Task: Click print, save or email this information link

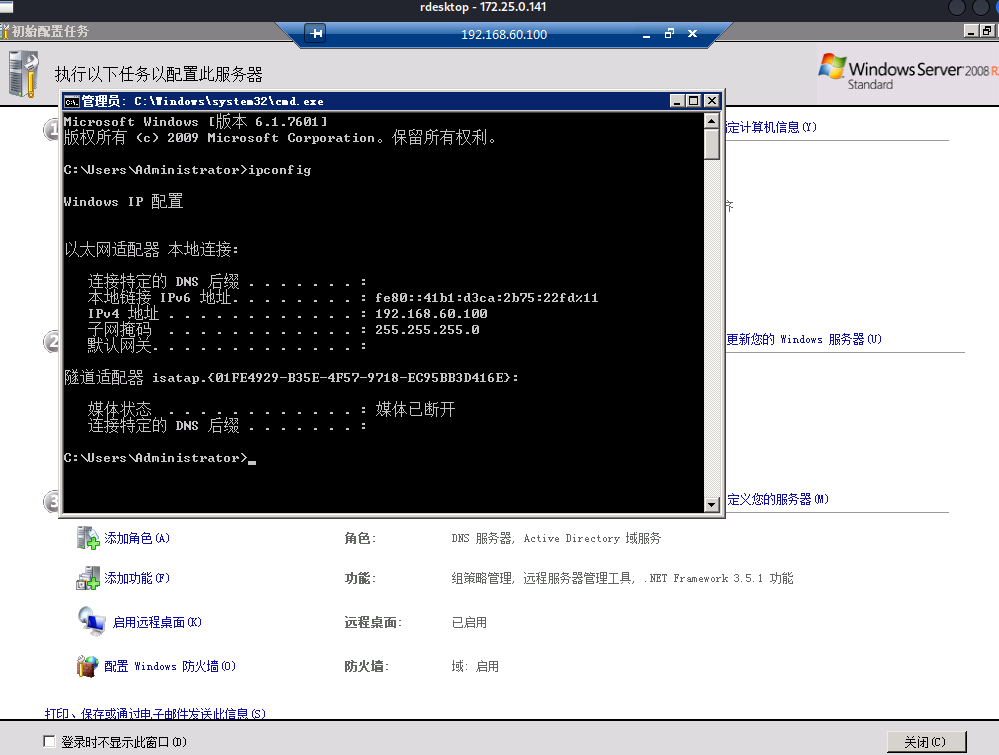Action: click(x=155, y=714)
